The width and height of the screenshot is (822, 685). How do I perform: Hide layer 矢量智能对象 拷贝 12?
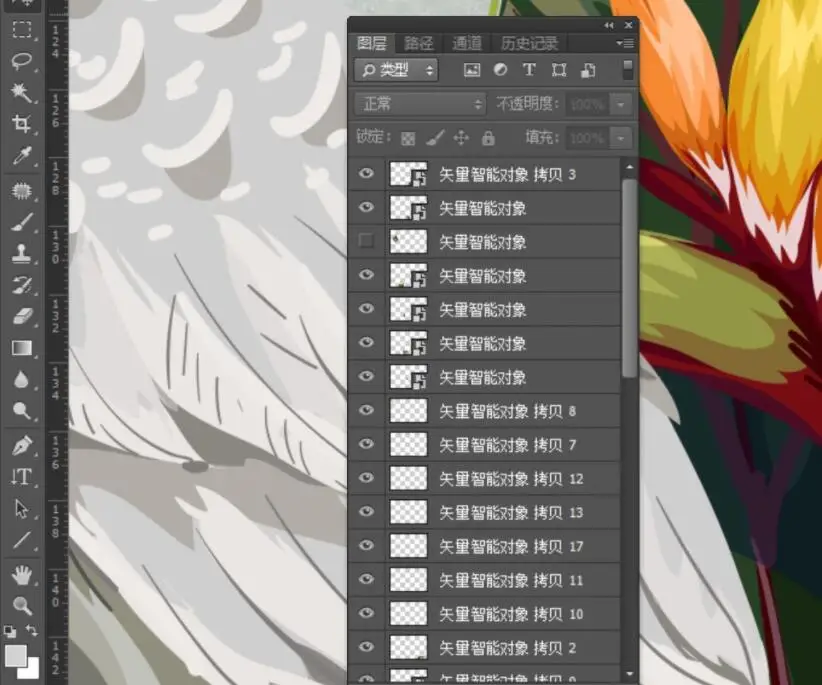366,477
